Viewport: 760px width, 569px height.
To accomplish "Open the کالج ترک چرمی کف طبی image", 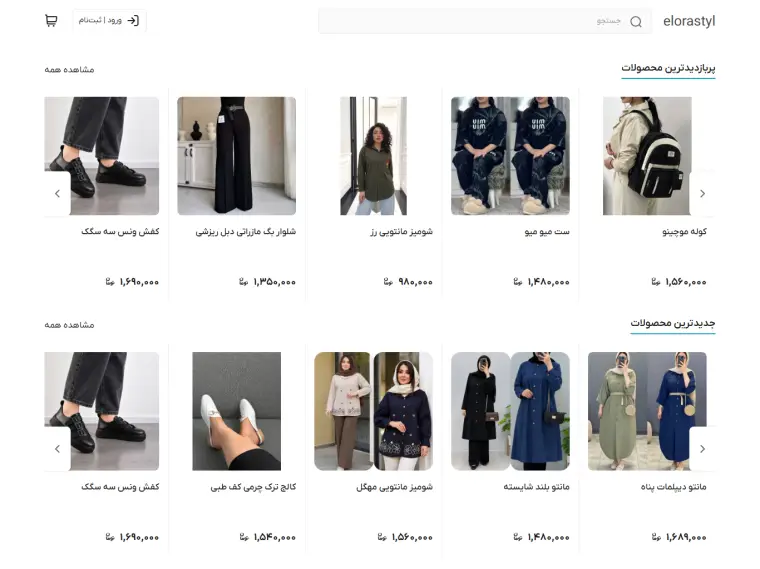I will [x=237, y=411].
